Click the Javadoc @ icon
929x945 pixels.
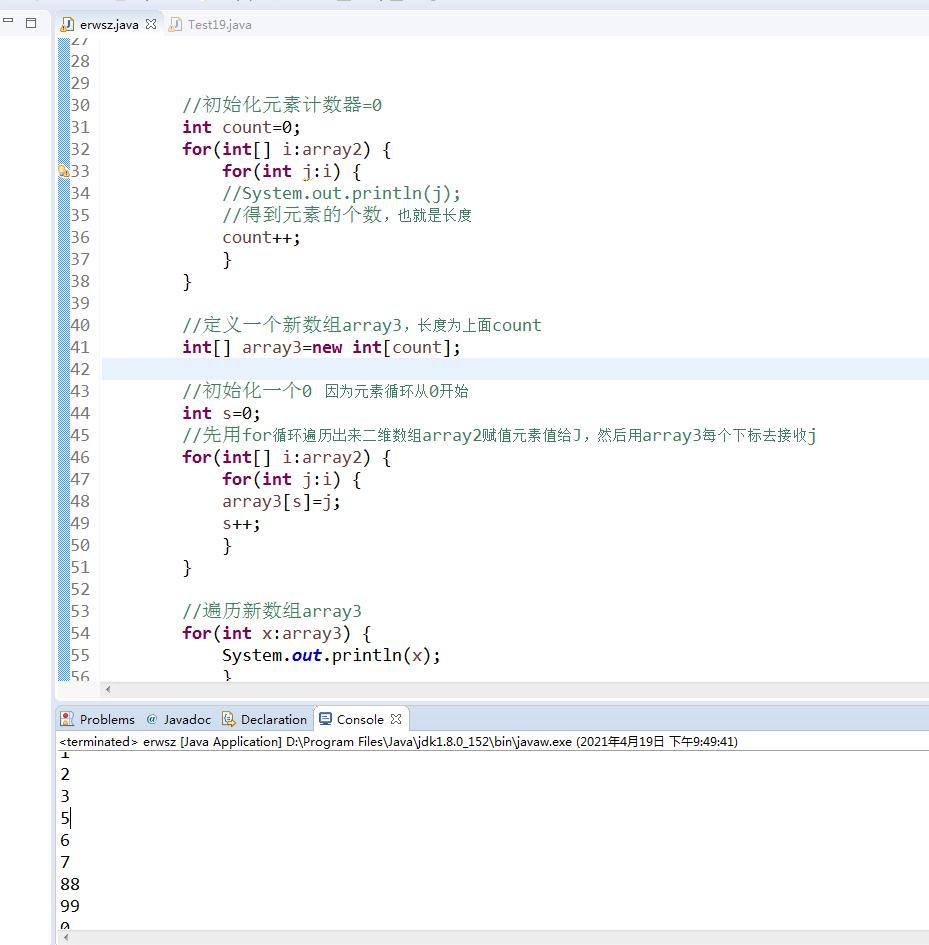[x=151, y=719]
